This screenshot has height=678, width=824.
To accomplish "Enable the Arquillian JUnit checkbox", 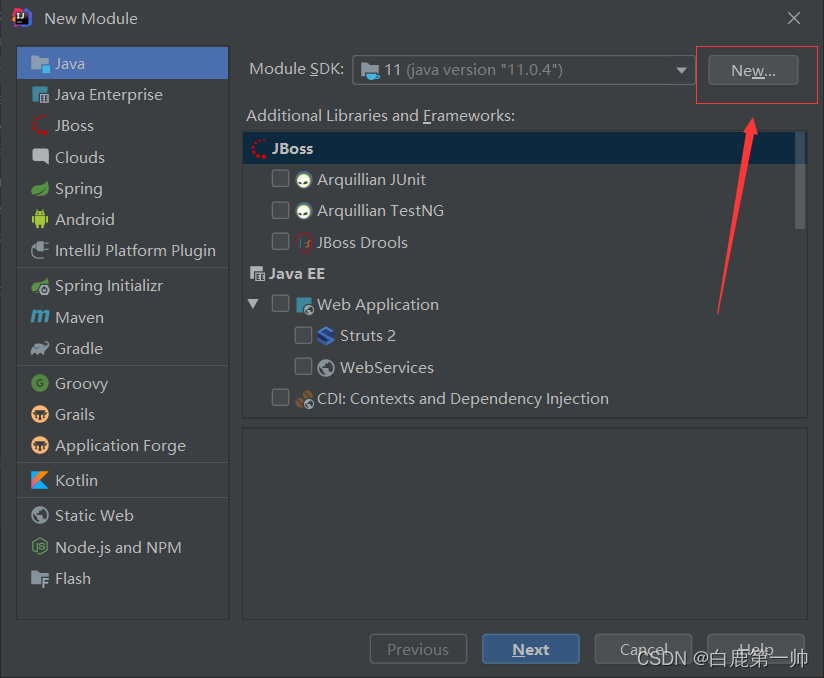I will [280, 179].
